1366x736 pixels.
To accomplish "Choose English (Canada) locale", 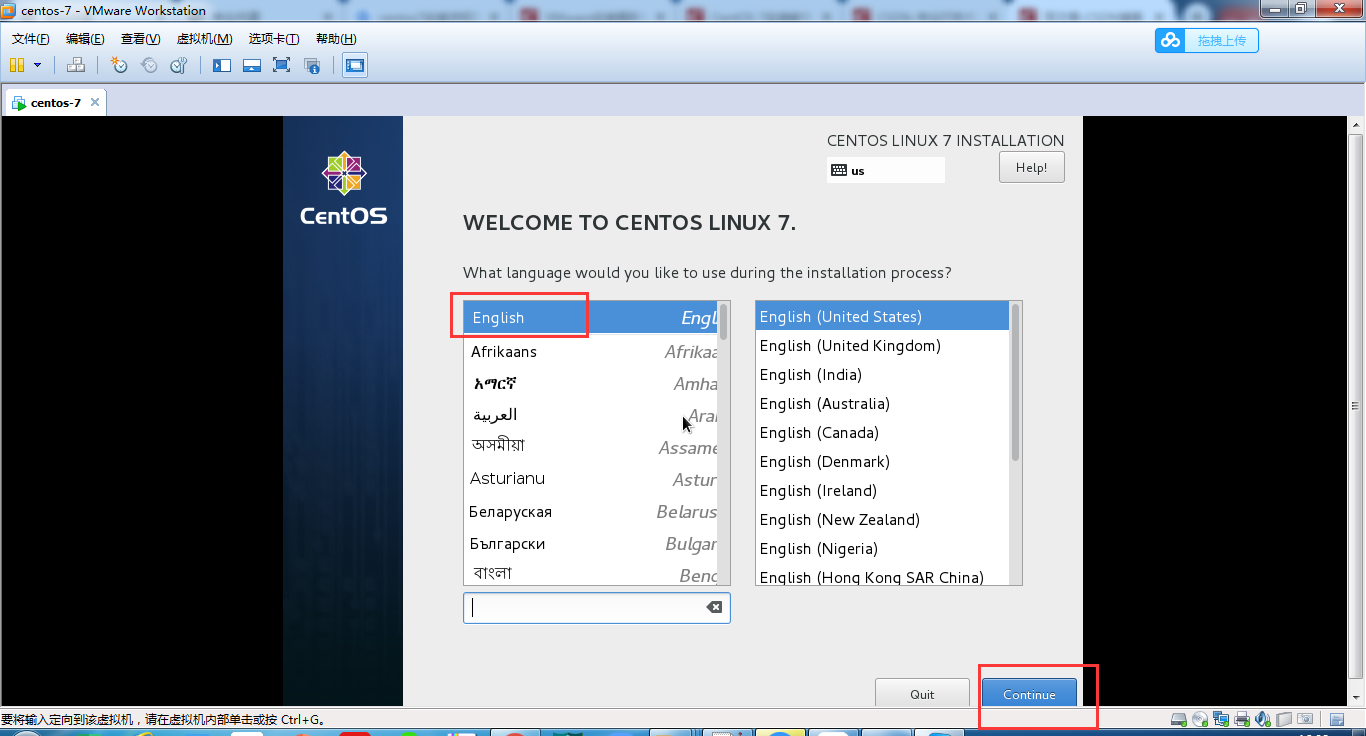I will [882, 432].
